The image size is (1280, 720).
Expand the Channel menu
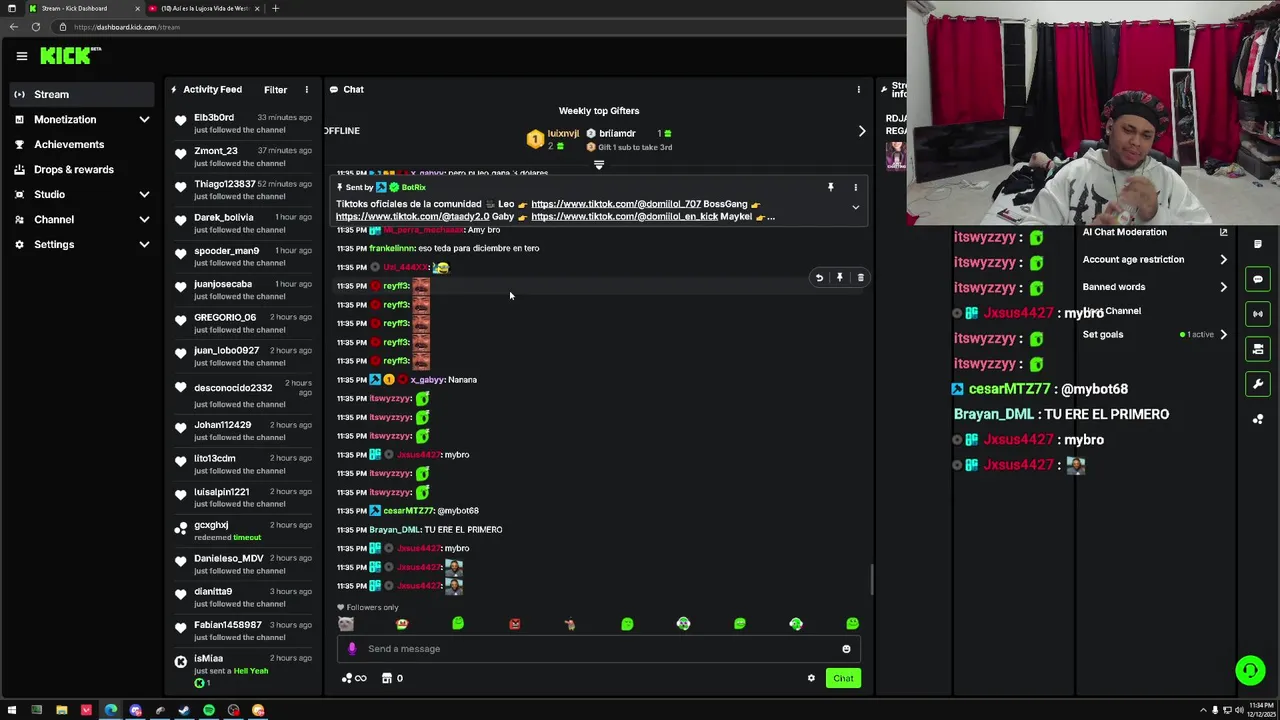(82, 219)
